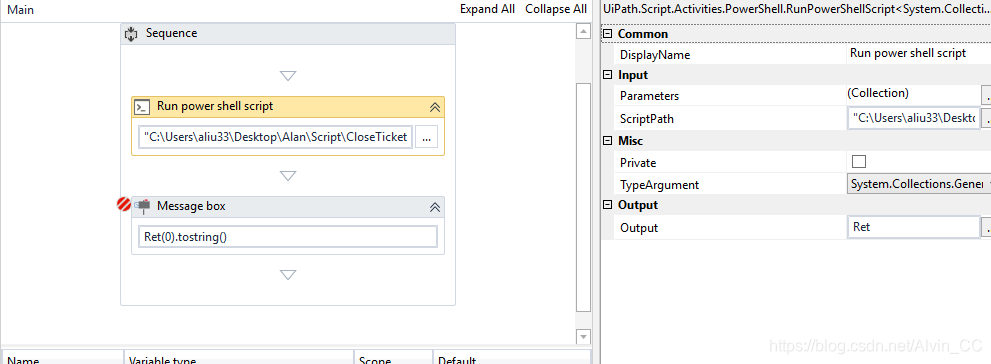Open the Output expression editor button

coord(986,228)
